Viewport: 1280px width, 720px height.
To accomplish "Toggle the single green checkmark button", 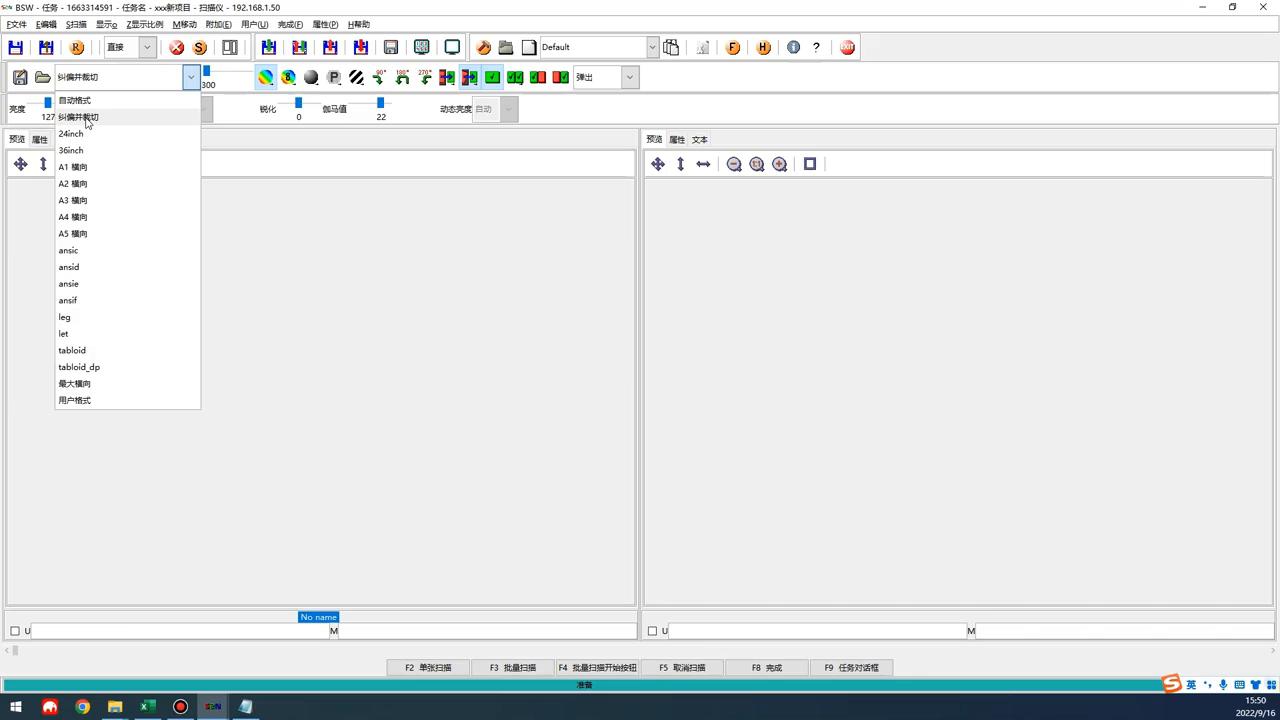I will pos(492,77).
